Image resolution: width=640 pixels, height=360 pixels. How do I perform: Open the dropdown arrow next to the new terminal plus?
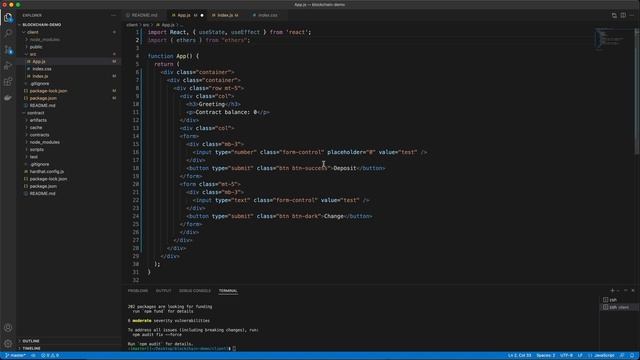[x=618, y=291]
